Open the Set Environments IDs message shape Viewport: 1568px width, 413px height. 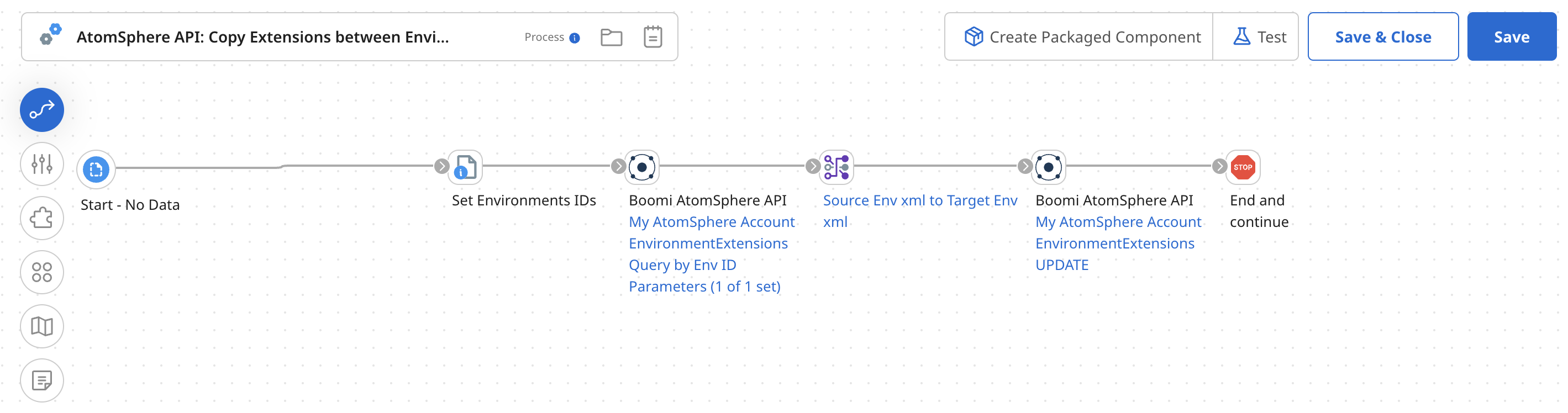coord(465,166)
